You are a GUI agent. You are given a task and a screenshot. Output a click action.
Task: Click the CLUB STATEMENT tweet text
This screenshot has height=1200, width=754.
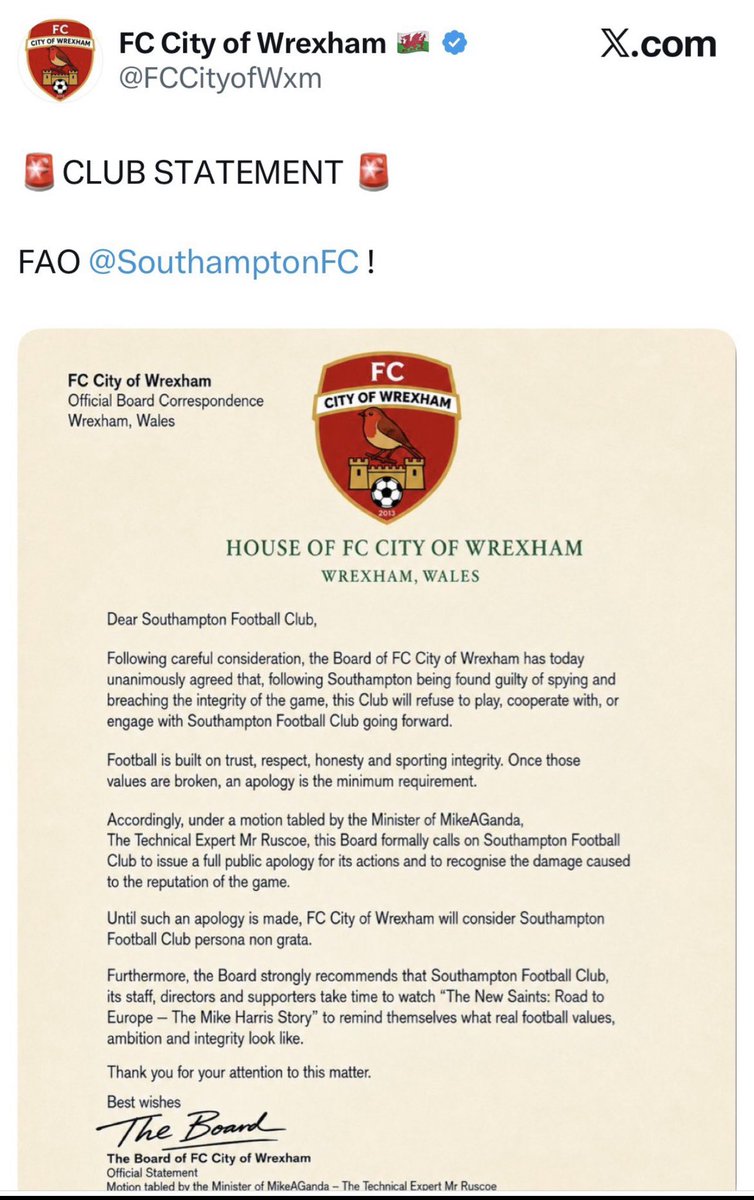coord(202,172)
